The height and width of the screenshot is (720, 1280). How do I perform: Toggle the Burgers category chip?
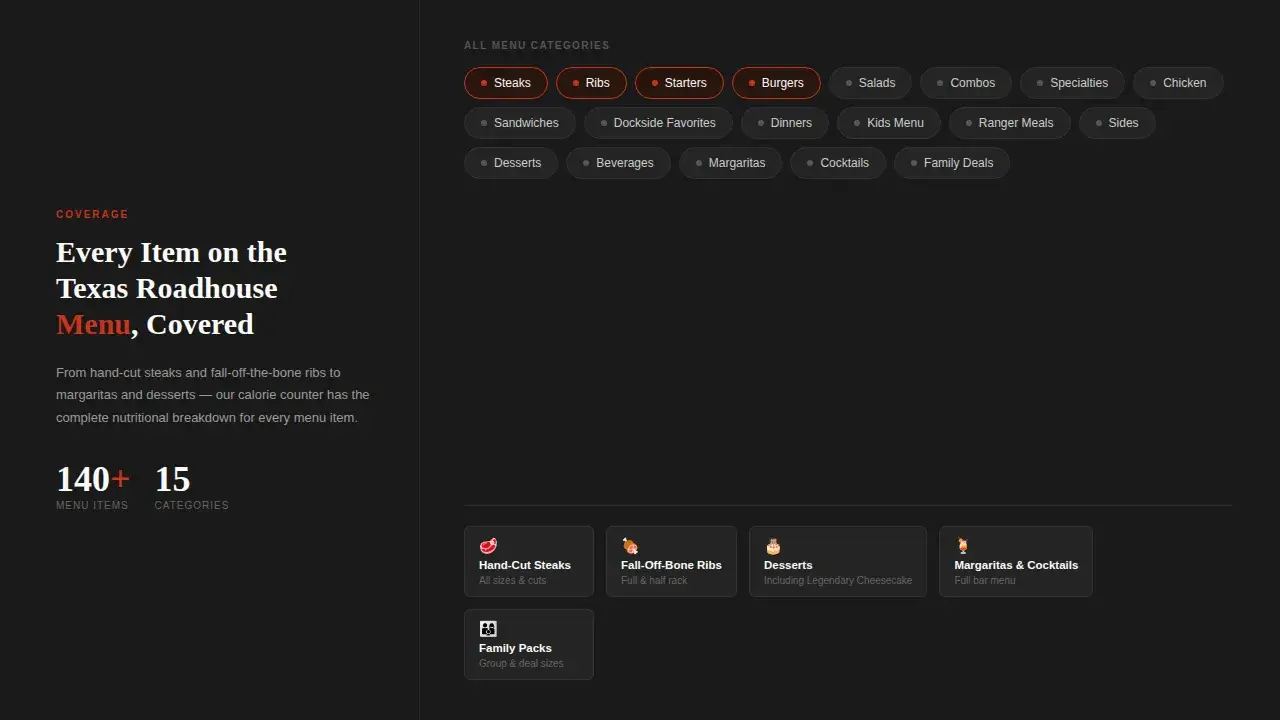click(776, 83)
